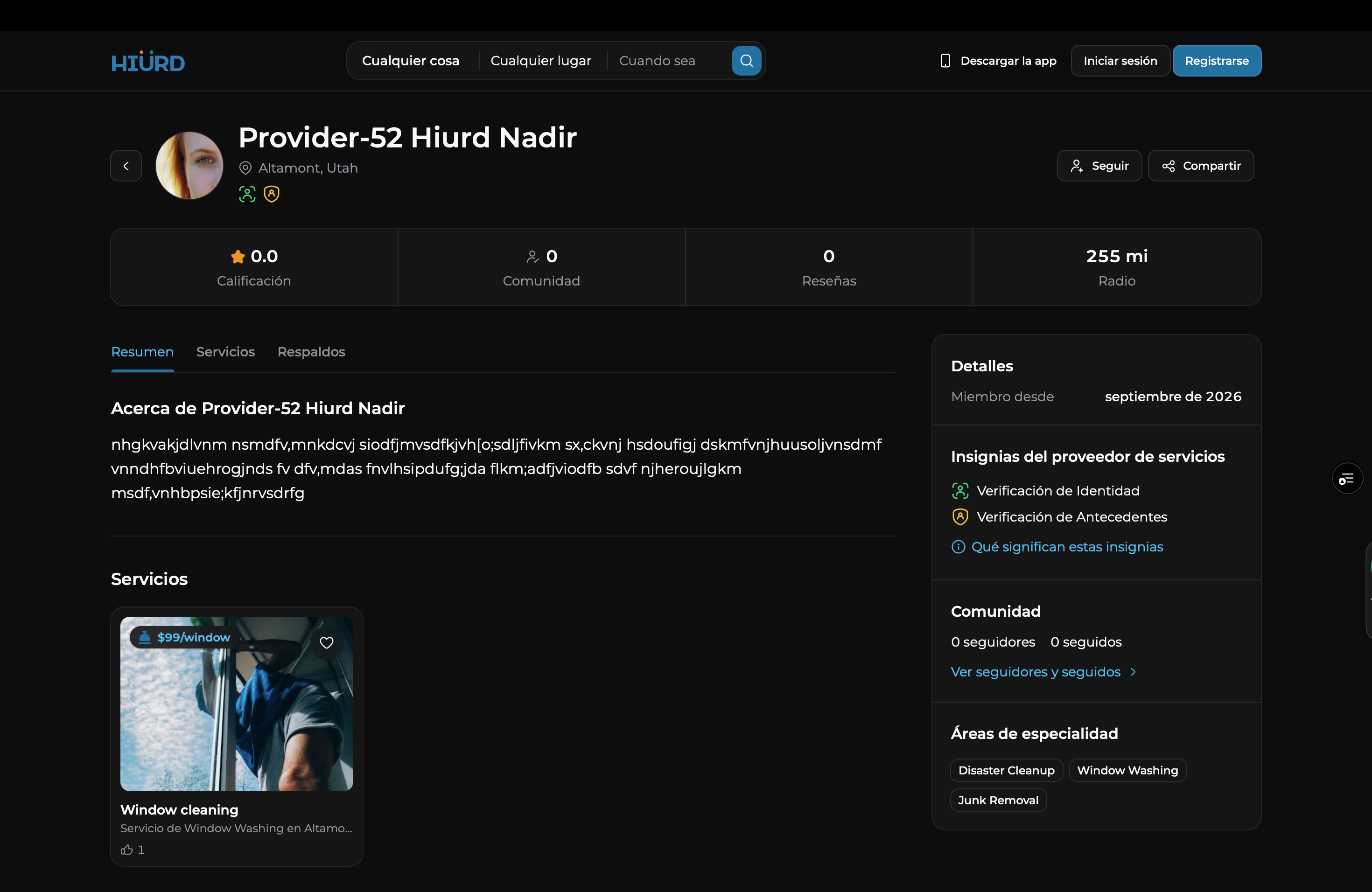This screenshot has height=892, width=1372.
Task: Click the Registrarse button
Action: tap(1216, 61)
